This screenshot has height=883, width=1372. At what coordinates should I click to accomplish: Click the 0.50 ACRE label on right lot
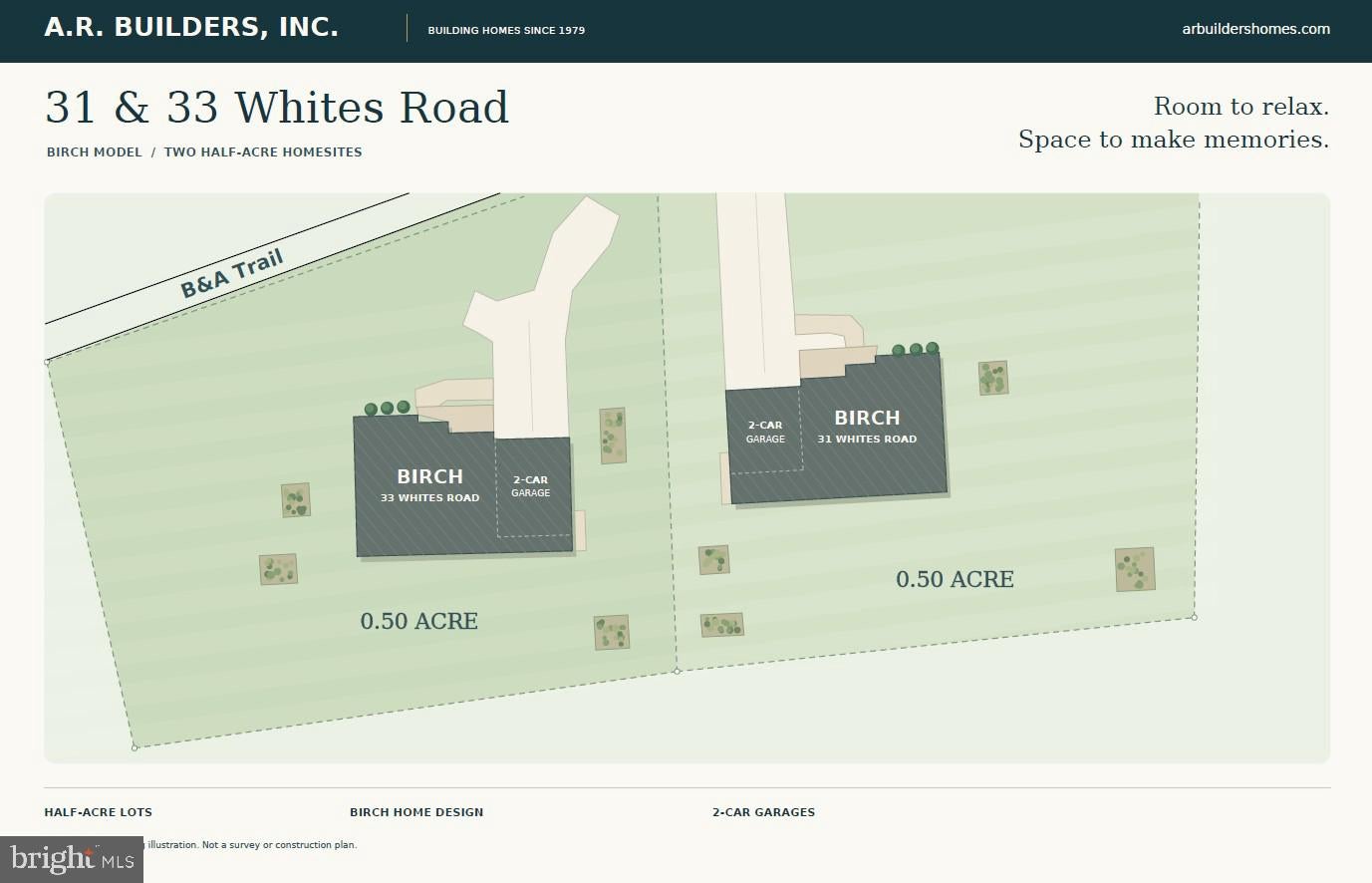click(x=955, y=579)
